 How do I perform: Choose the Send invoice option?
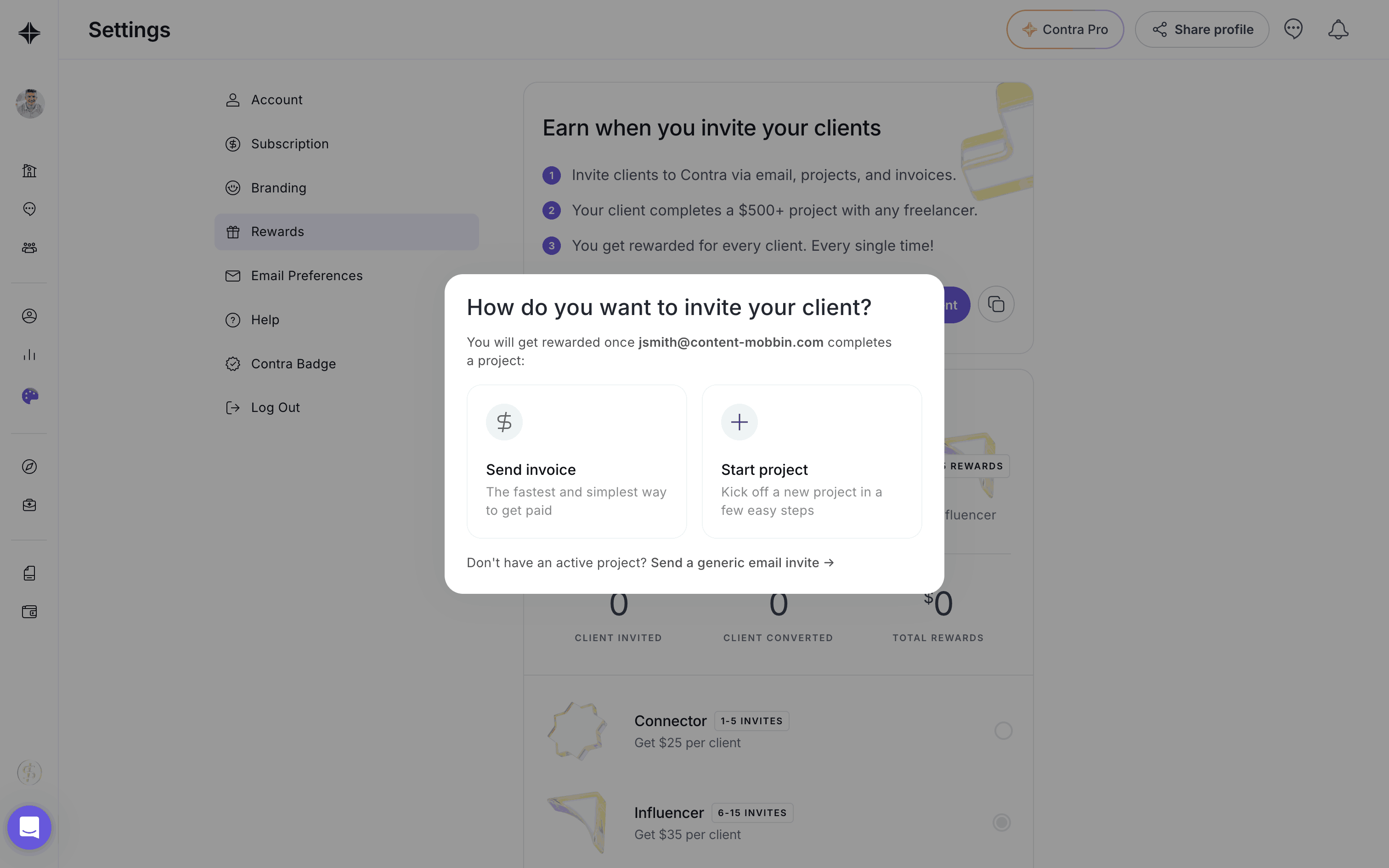(576, 462)
